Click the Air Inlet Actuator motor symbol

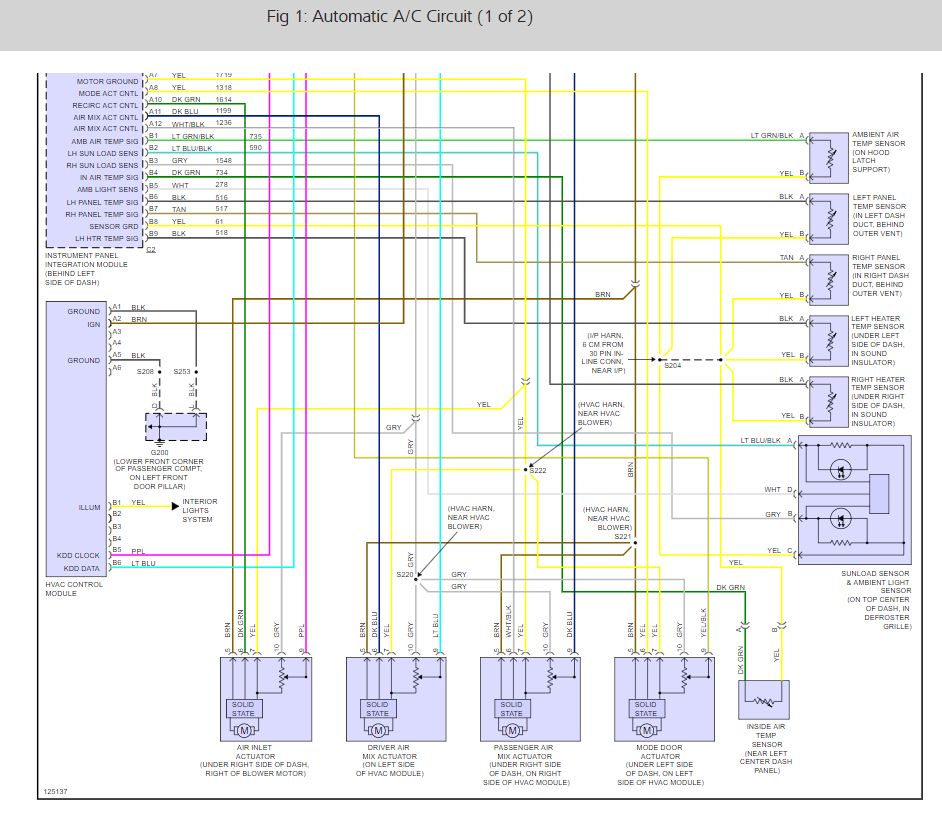(x=244, y=730)
